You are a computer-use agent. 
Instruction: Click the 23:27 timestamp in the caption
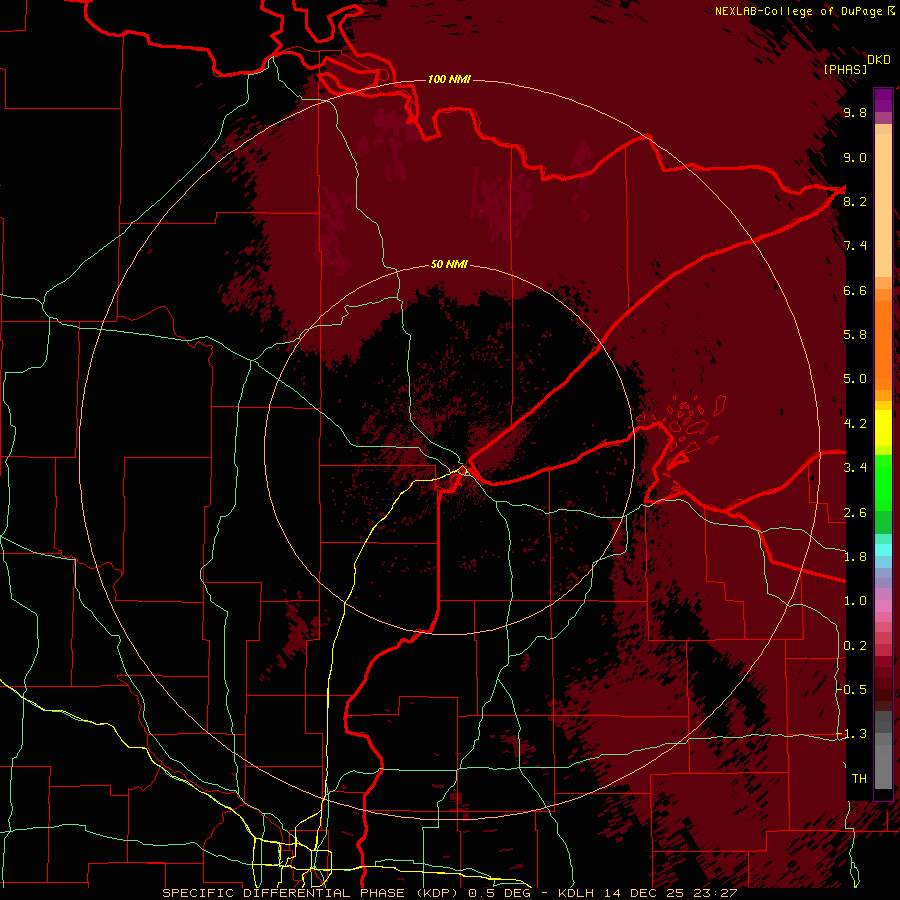(x=717, y=893)
